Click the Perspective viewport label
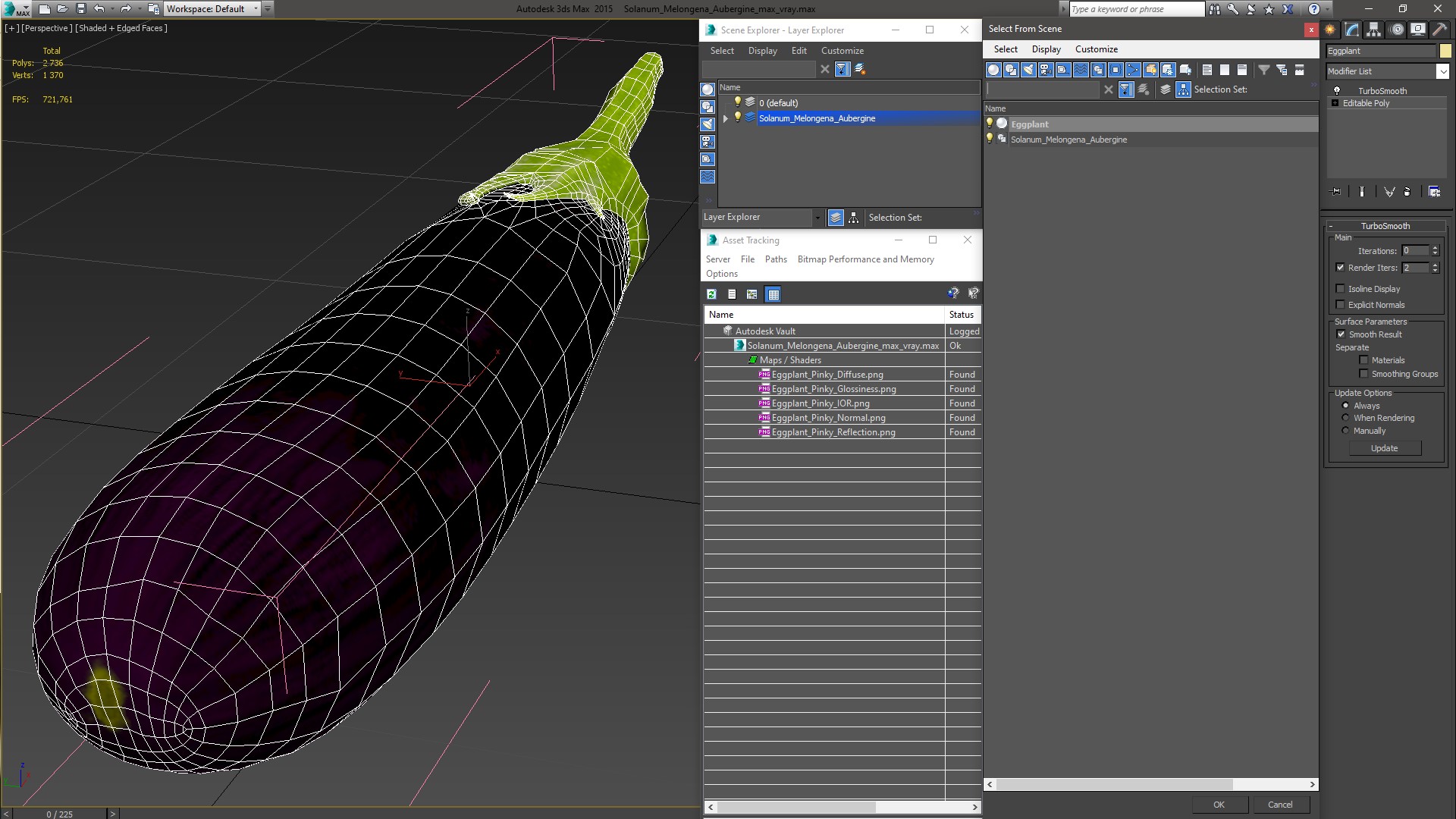Screen dimensions: 1456x819 pyautogui.click(x=47, y=28)
